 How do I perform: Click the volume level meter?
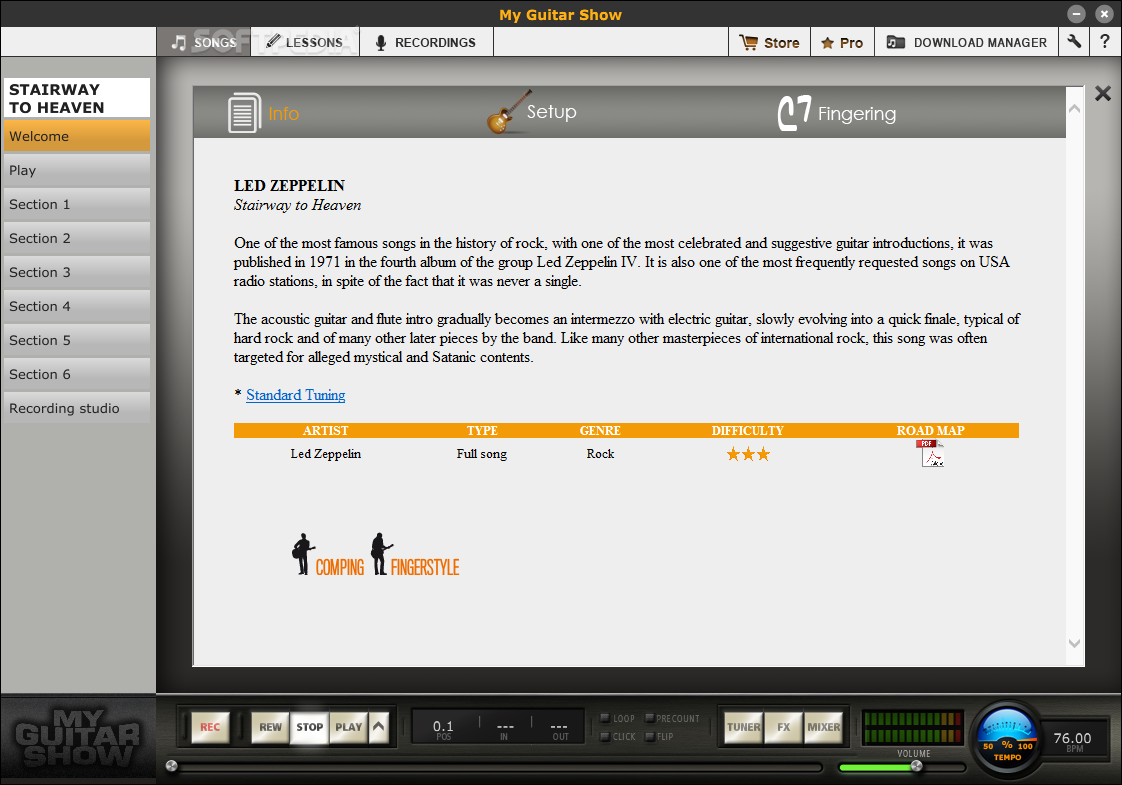(x=912, y=727)
